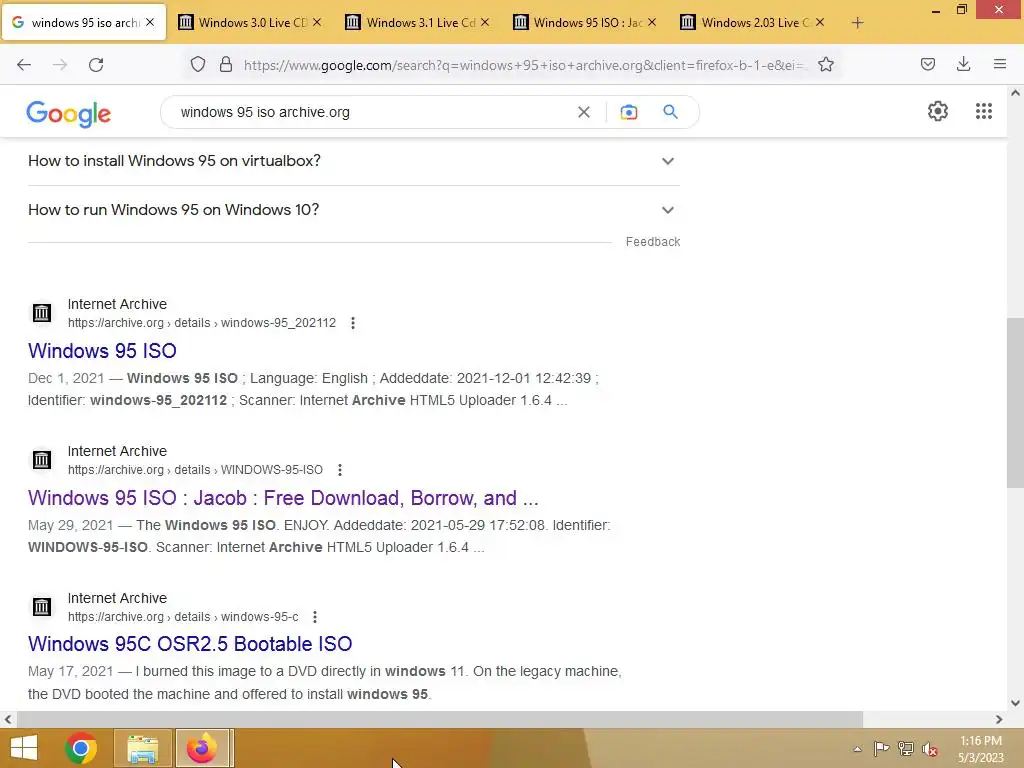Open 'Windows 95 ISO : Jacob : Free Download' link

[x=283, y=498]
